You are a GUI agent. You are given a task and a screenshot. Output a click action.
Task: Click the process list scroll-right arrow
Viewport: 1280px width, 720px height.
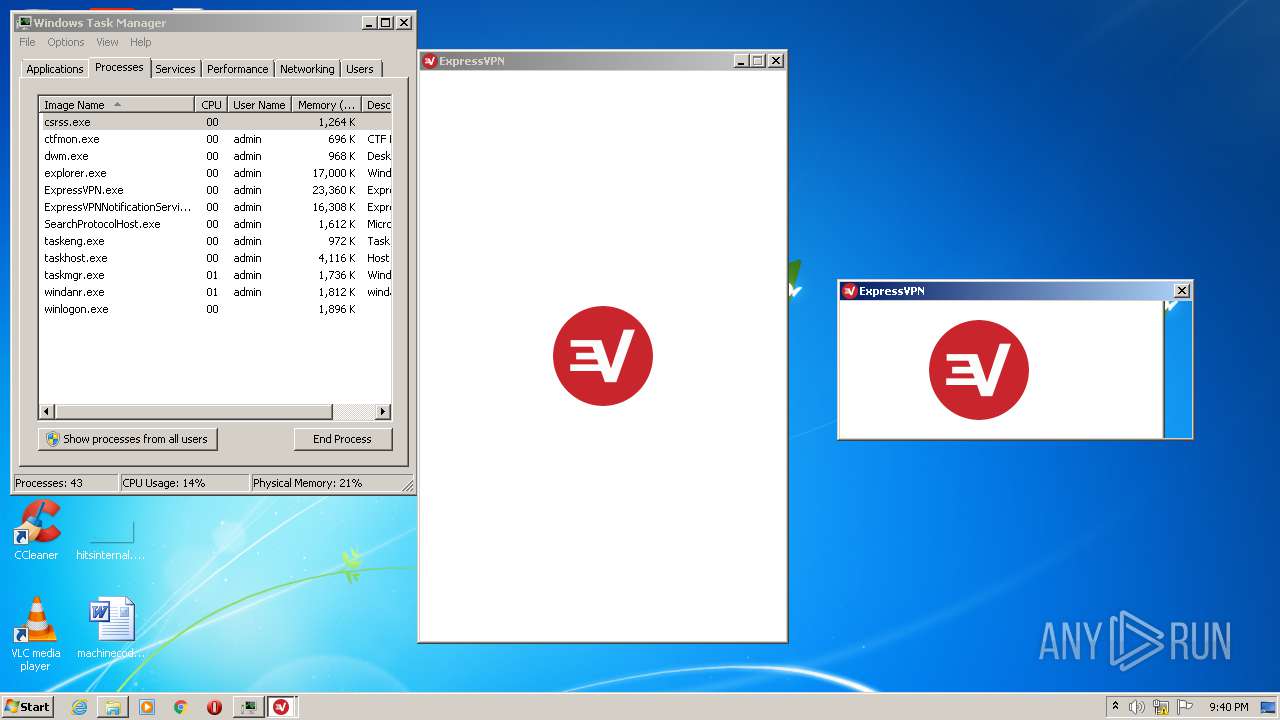(382, 412)
